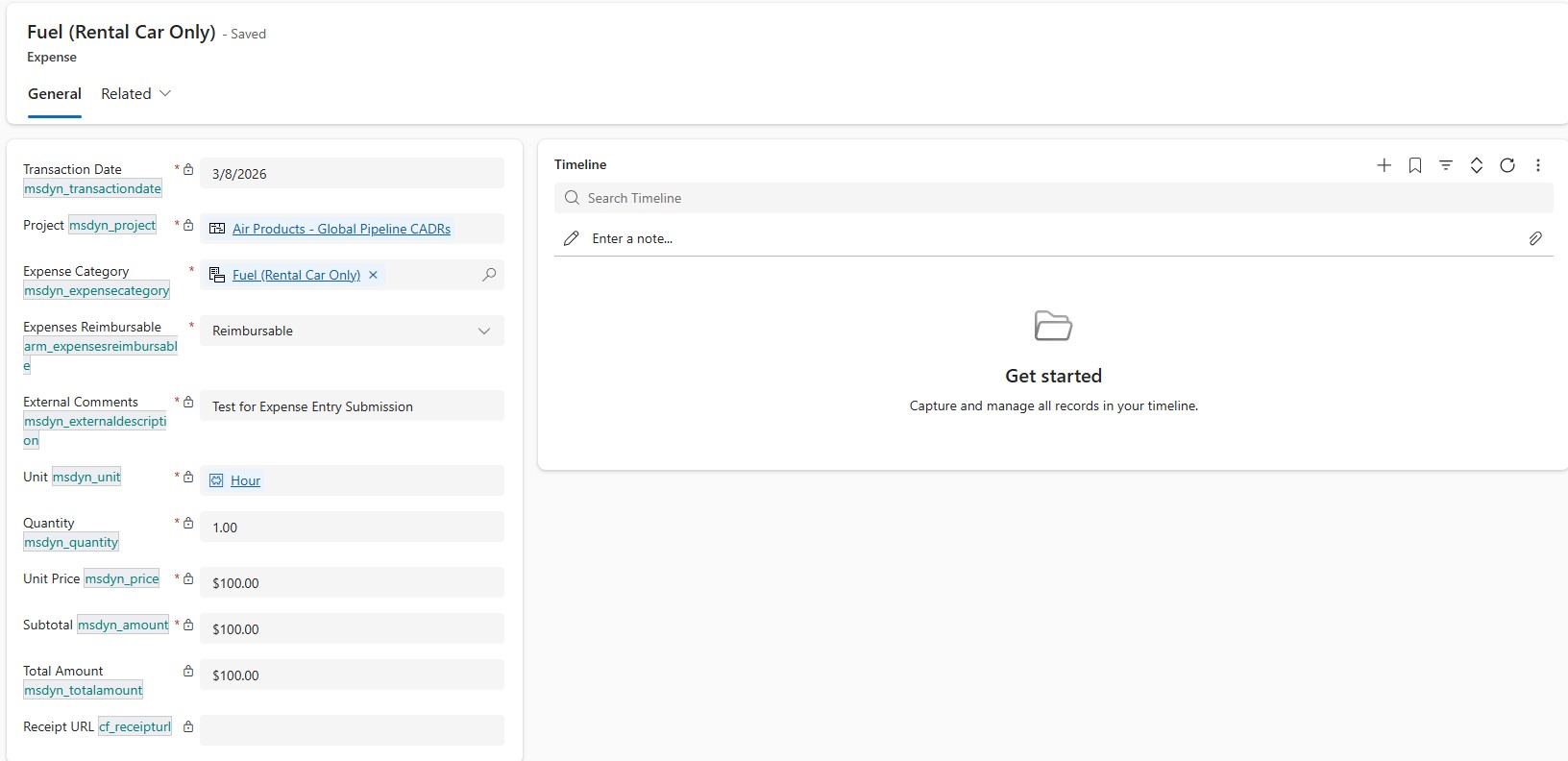Screen dimensions: 1568x761
Task: Click the Unit Price field
Action: (352, 582)
